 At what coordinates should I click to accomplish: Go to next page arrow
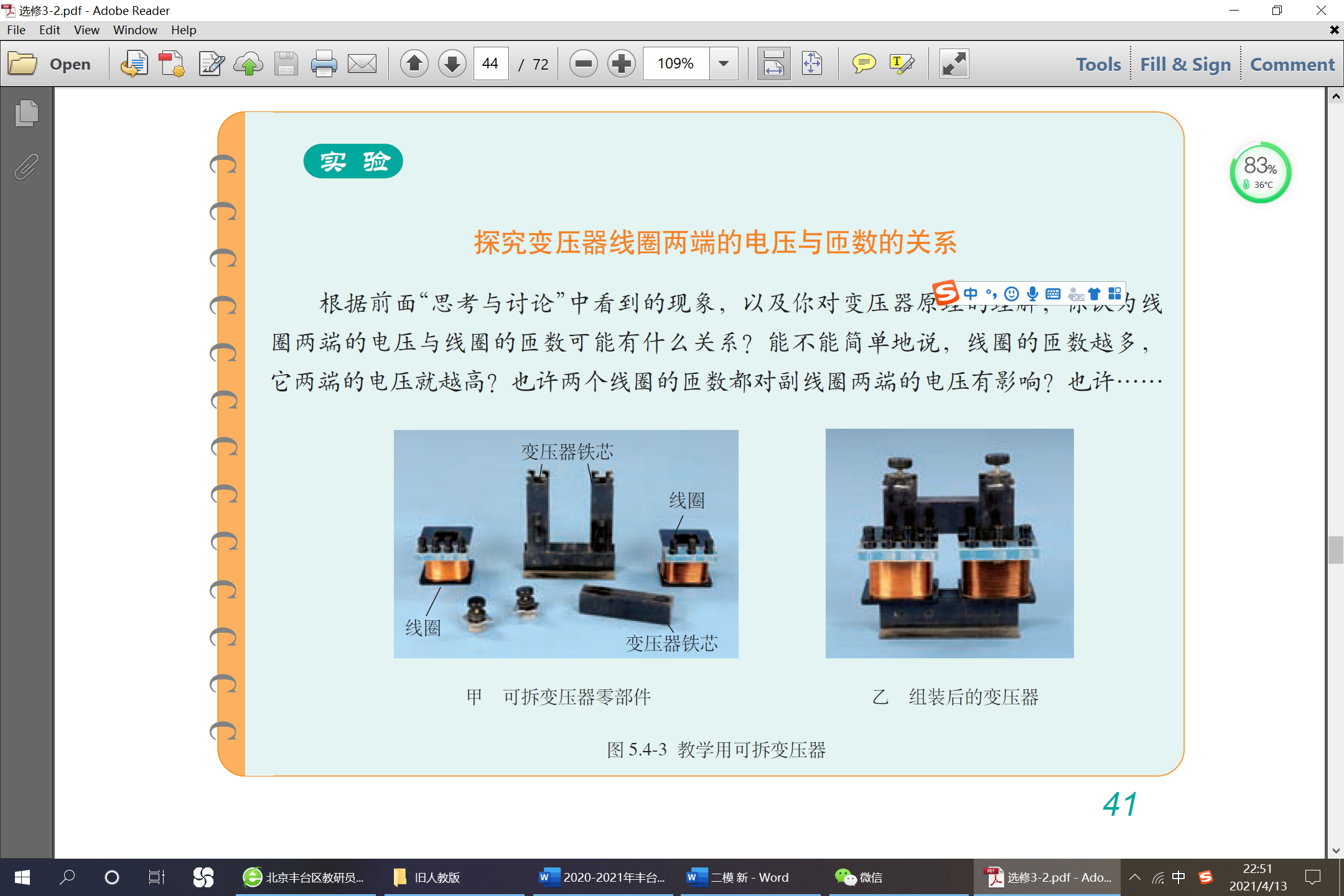pos(452,63)
